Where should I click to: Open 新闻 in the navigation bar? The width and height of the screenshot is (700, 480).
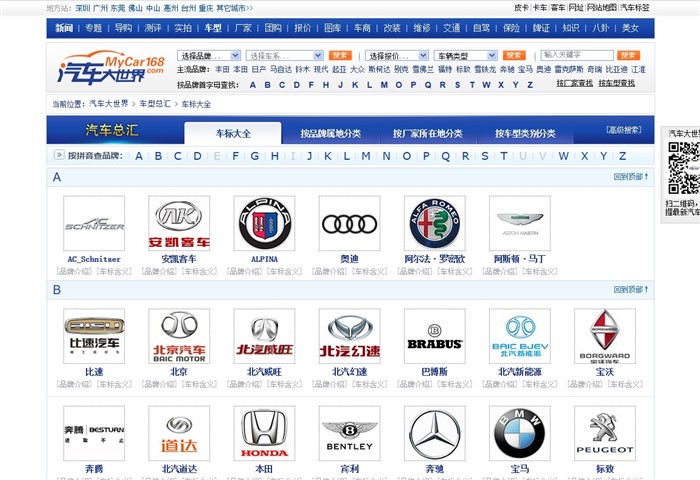[x=64, y=28]
